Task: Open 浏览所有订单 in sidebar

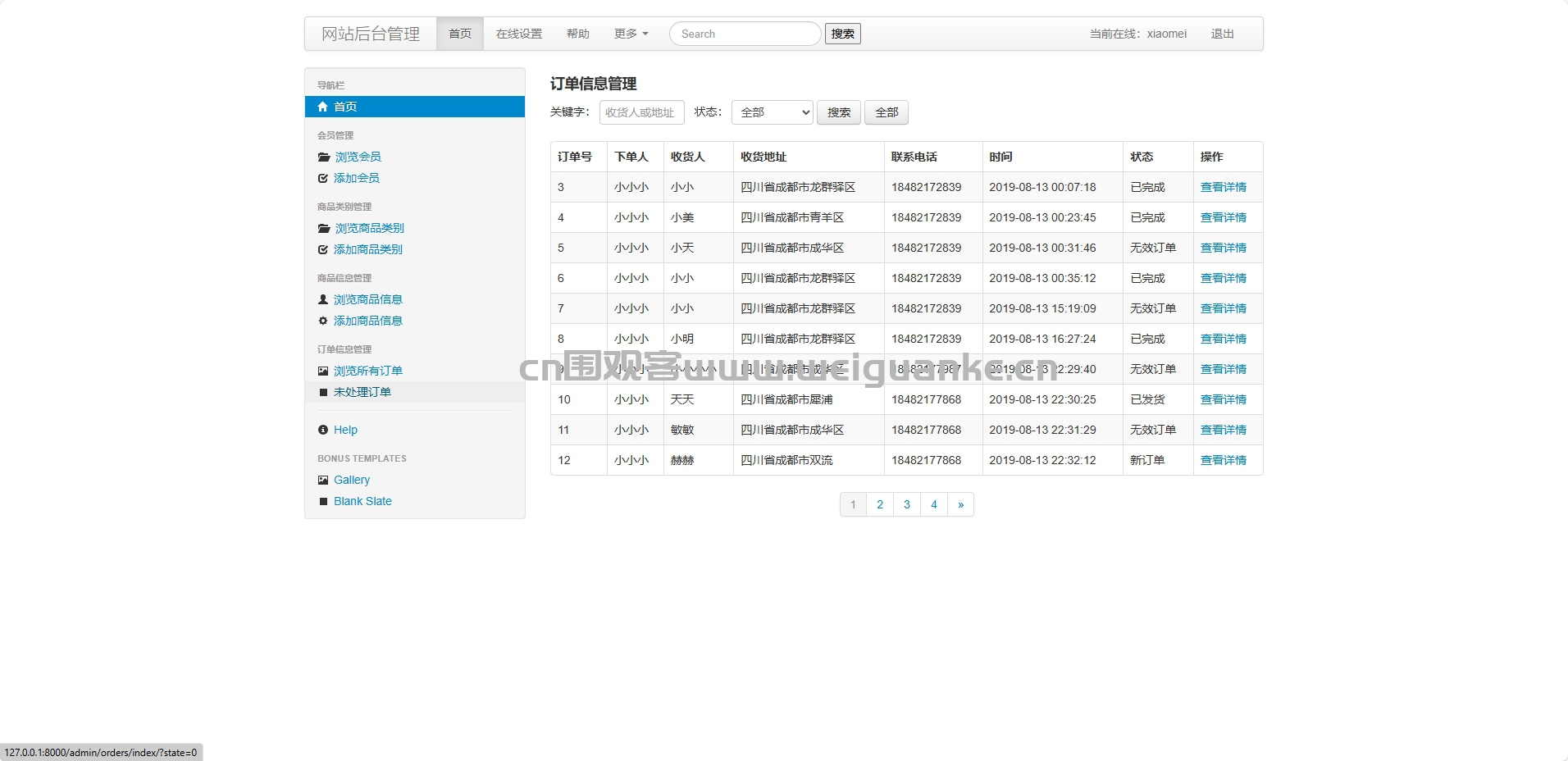Action: tap(368, 371)
